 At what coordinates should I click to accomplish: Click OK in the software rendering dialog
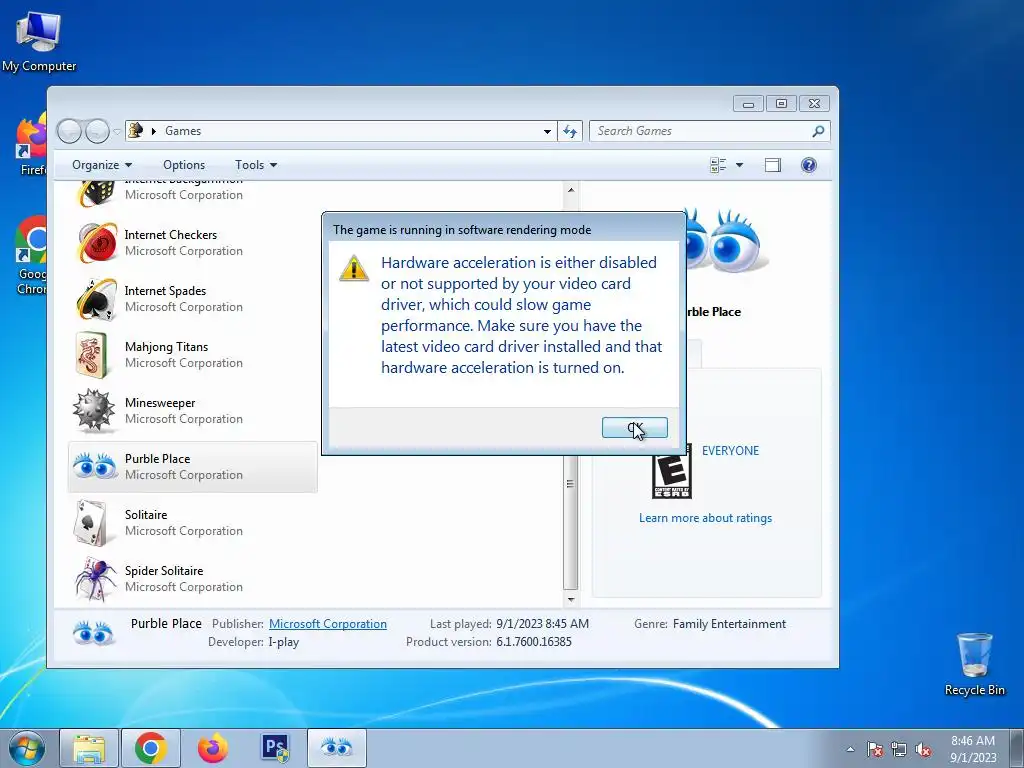click(x=634, y=428)
